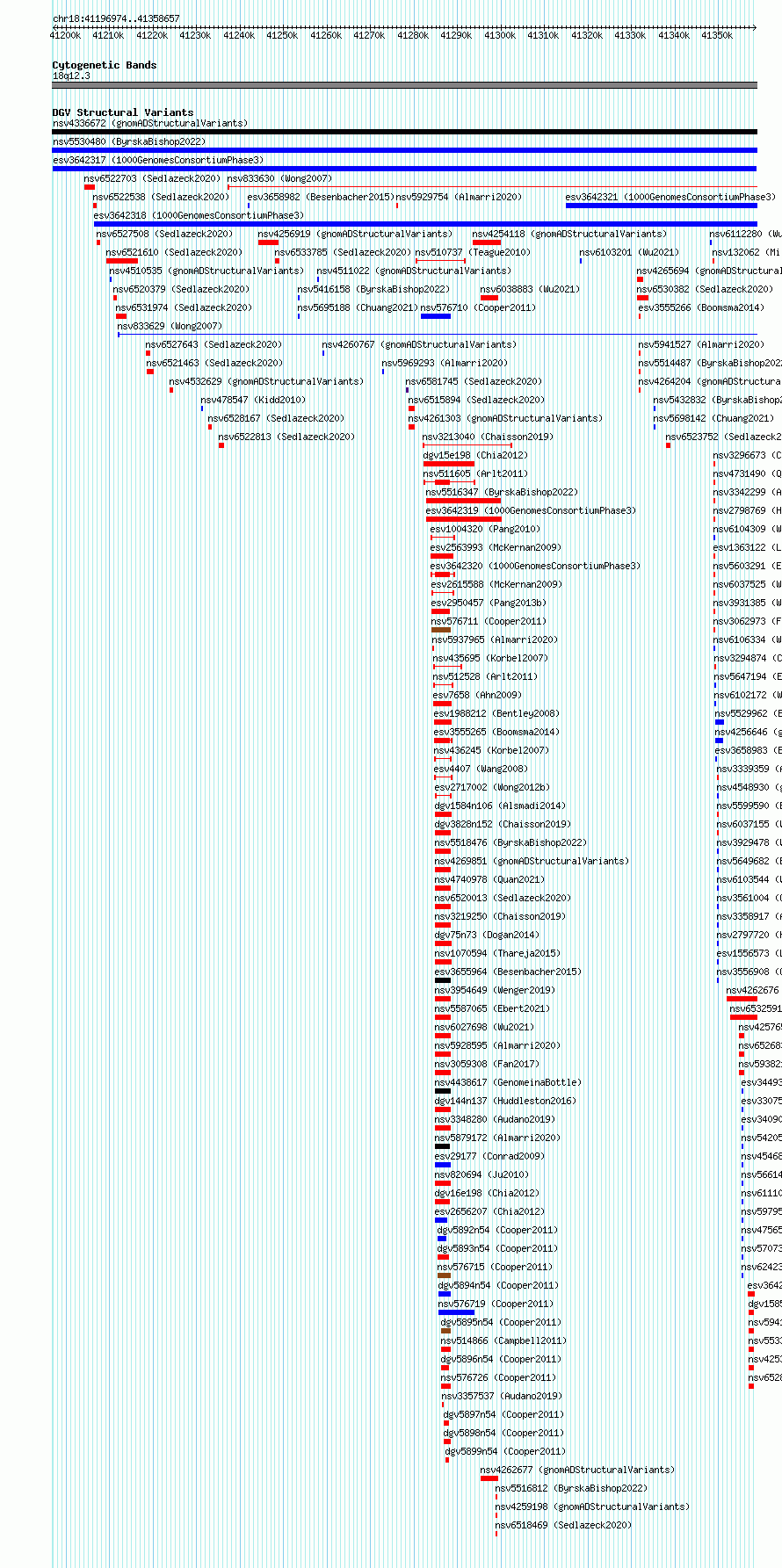Select the nsv5516812 ByrskaBishop2022 variant
This screenshot has width=782, height=1568.
pyautogui.click(x=571, y=1488)
